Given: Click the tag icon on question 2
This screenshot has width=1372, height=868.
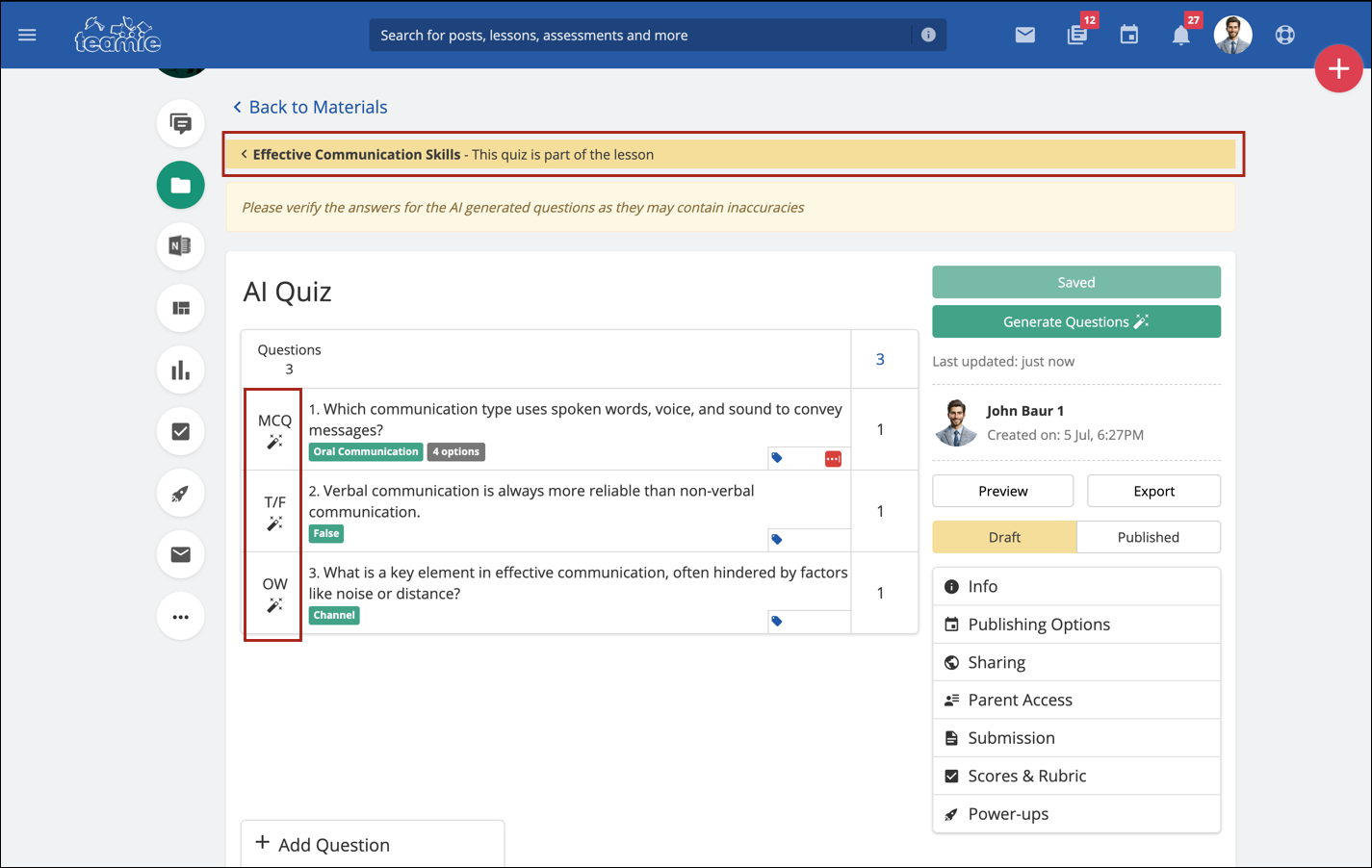Looking at the screenshot, I should coord(777,540).
